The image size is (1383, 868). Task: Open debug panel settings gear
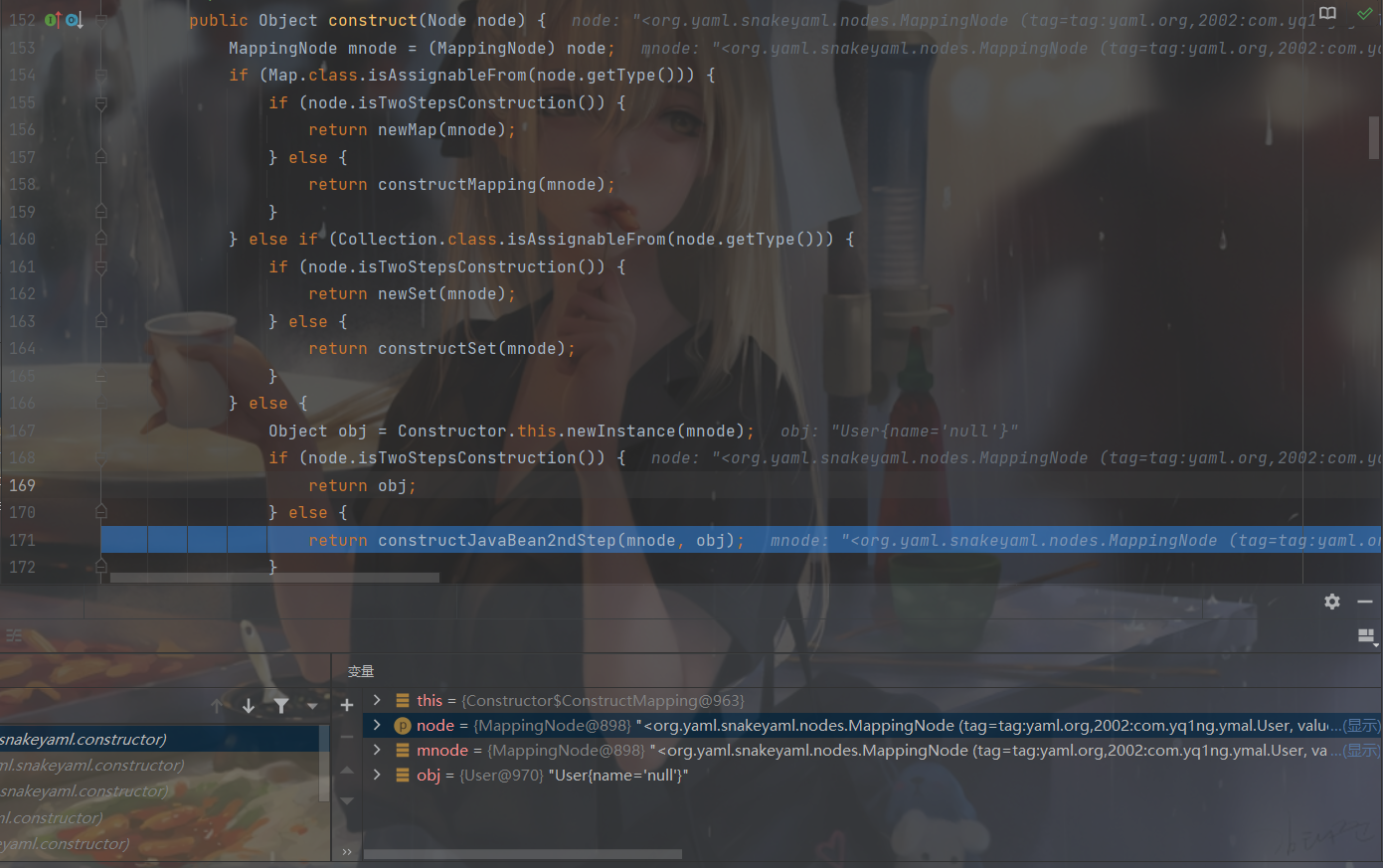click(x=1332, y=602)
